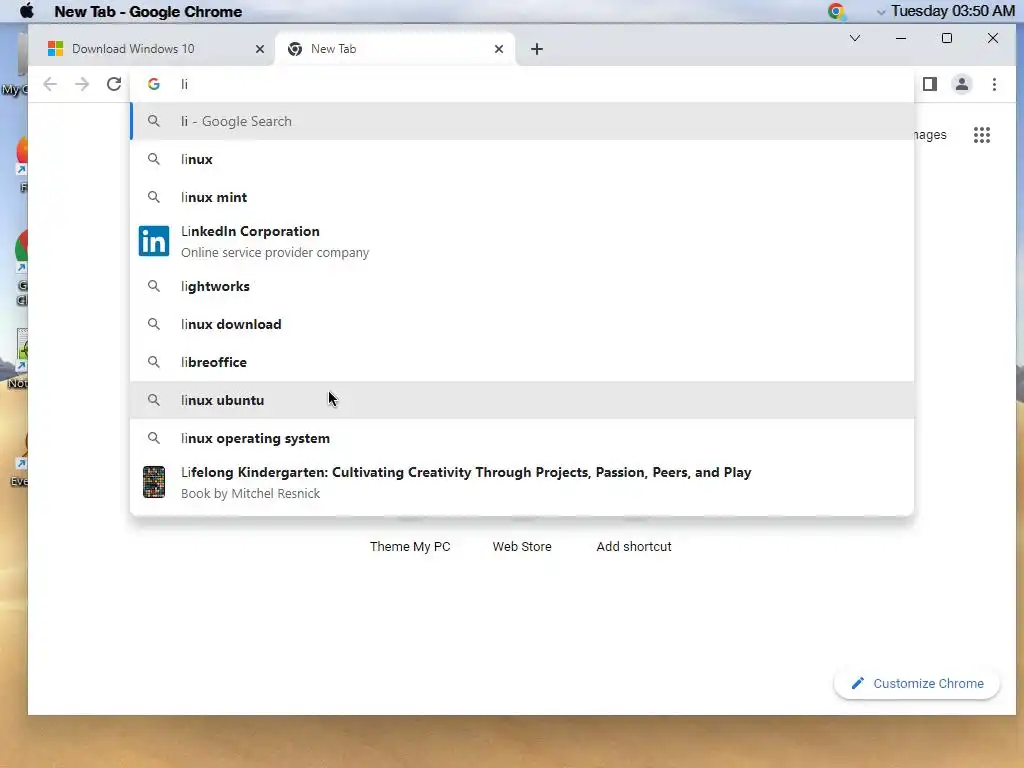The height and width of the screenshot is (768, 1024).
Task: Click search icon beside 'linux operating system'
Action: (154, 438)
